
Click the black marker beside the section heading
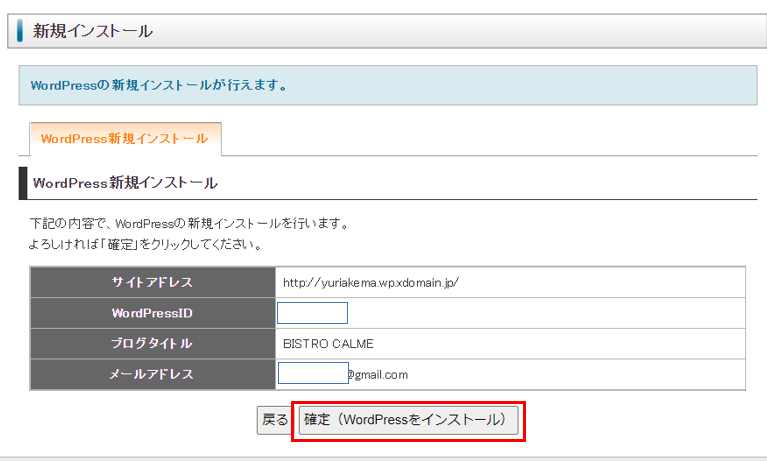click(23, 184)
